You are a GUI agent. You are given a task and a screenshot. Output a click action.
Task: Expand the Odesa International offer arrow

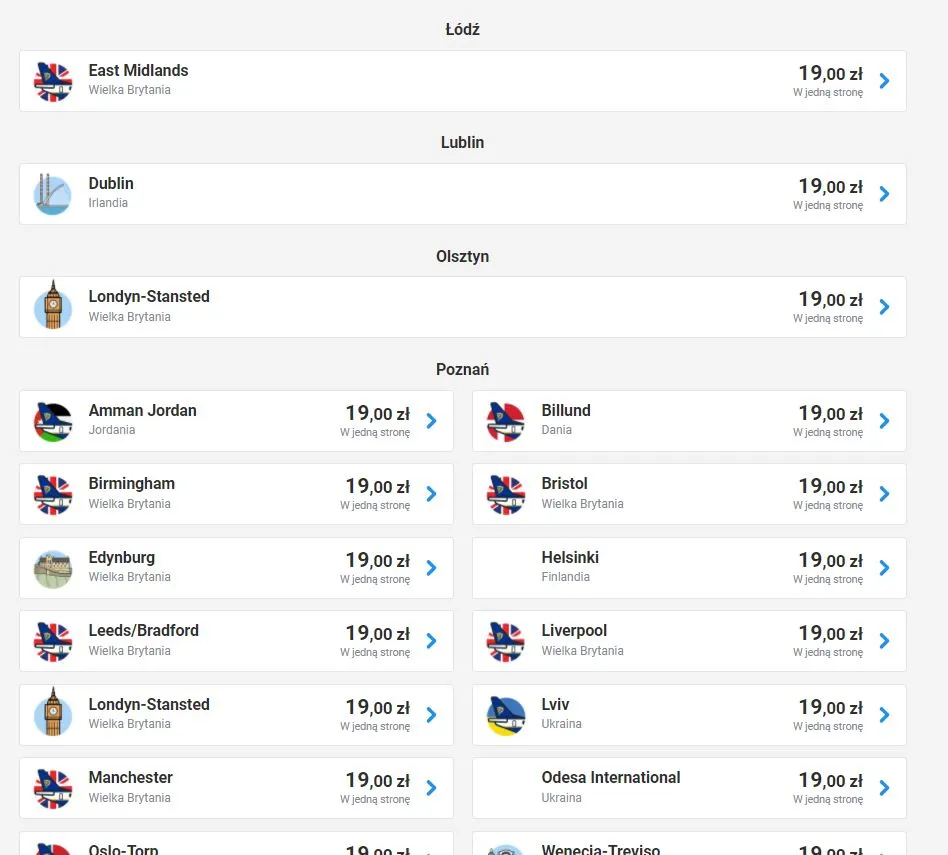pyautogui.click(x=884, y=788)
